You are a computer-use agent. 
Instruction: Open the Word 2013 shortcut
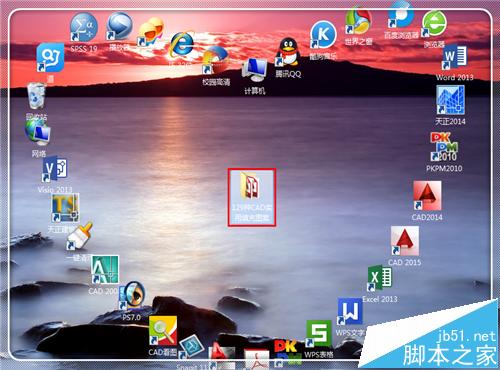tap(454, 58)
